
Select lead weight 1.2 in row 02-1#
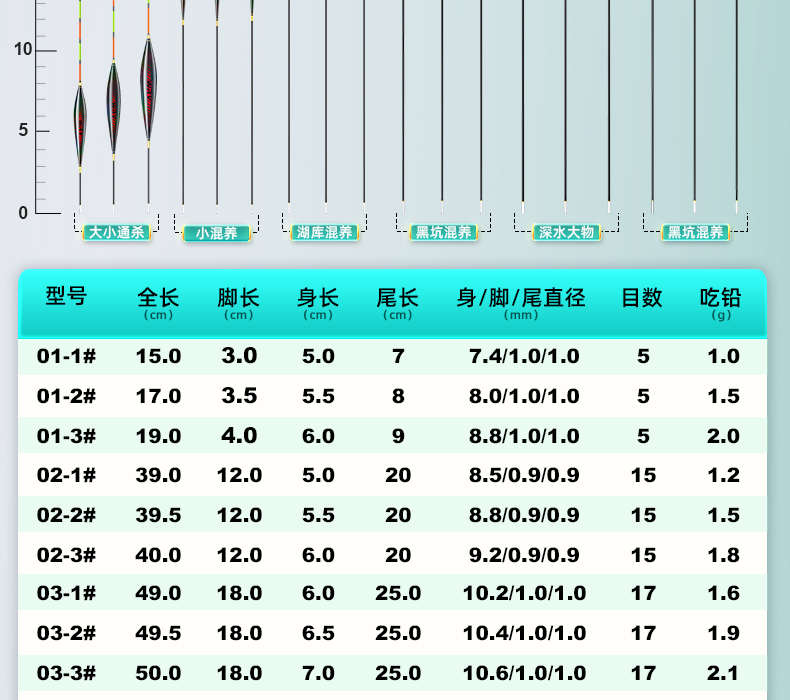coord(723,475)
